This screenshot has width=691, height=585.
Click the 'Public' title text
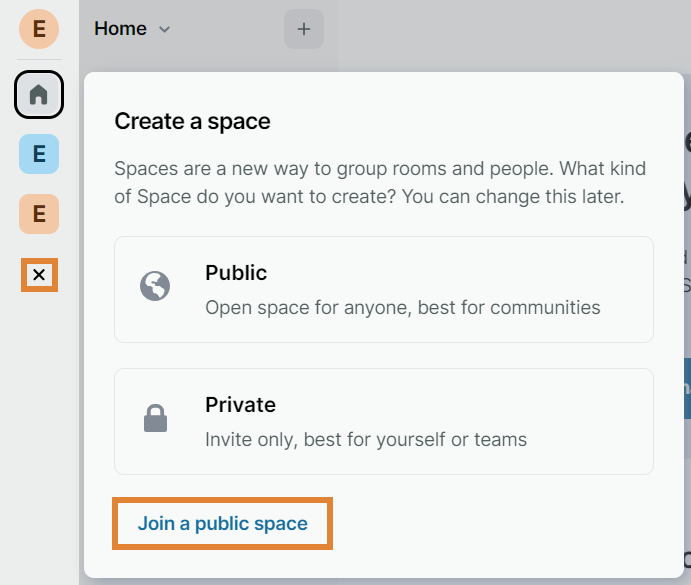pos(236,273)
